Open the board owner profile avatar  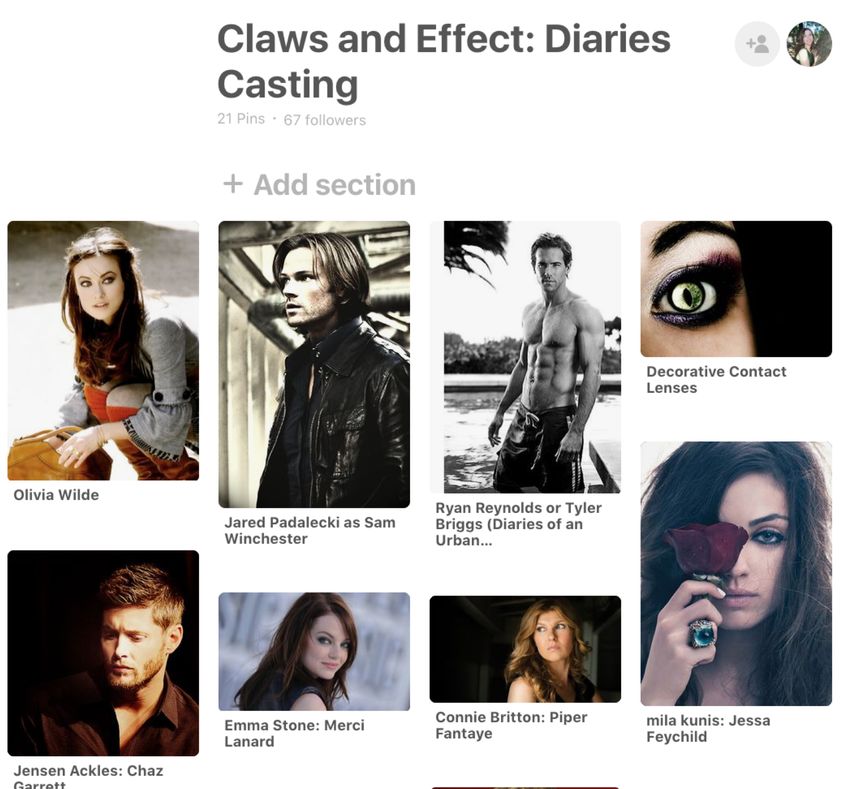pyautogui.click(x=809, y=44)
